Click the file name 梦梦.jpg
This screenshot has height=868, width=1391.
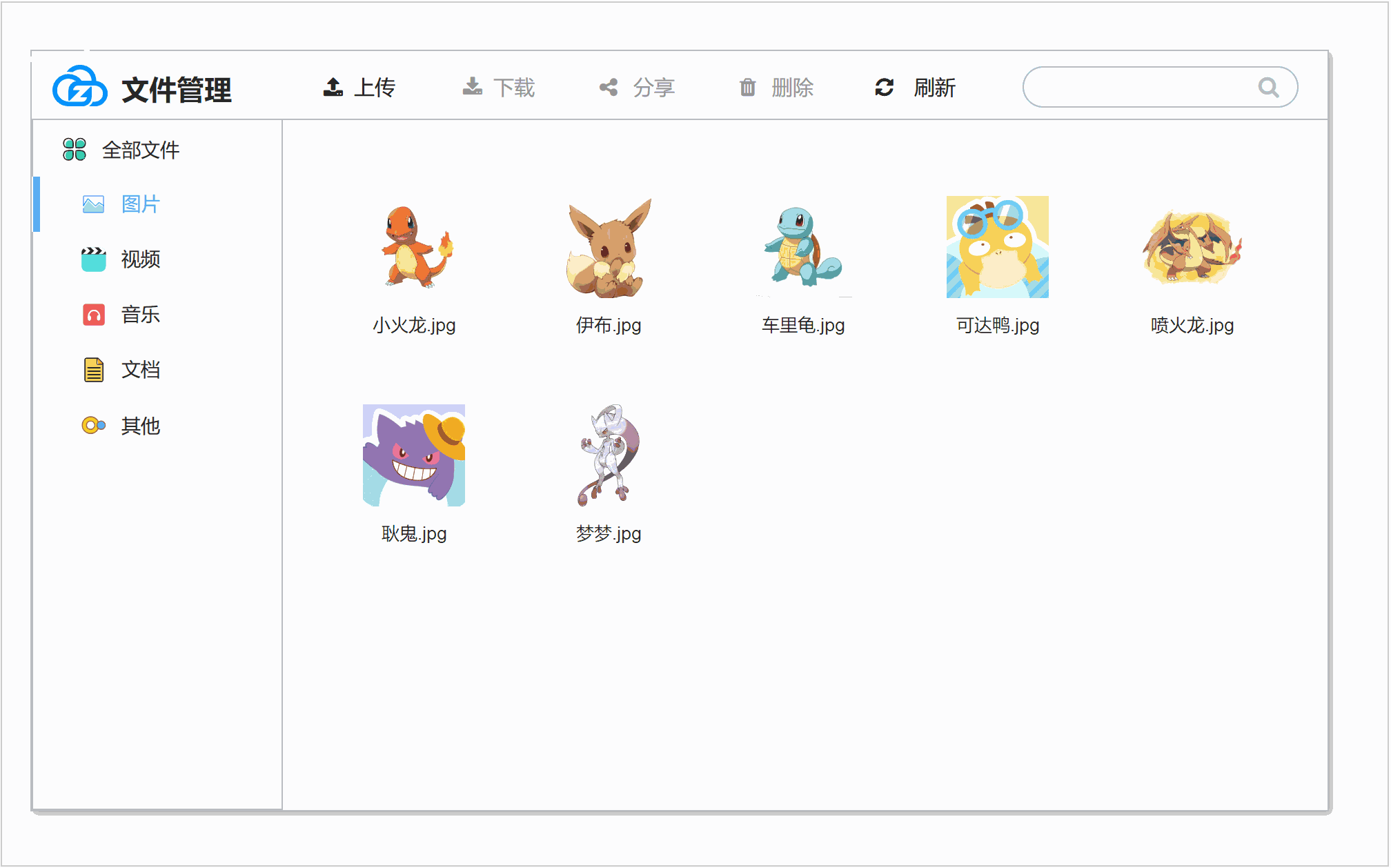[609, 533]
